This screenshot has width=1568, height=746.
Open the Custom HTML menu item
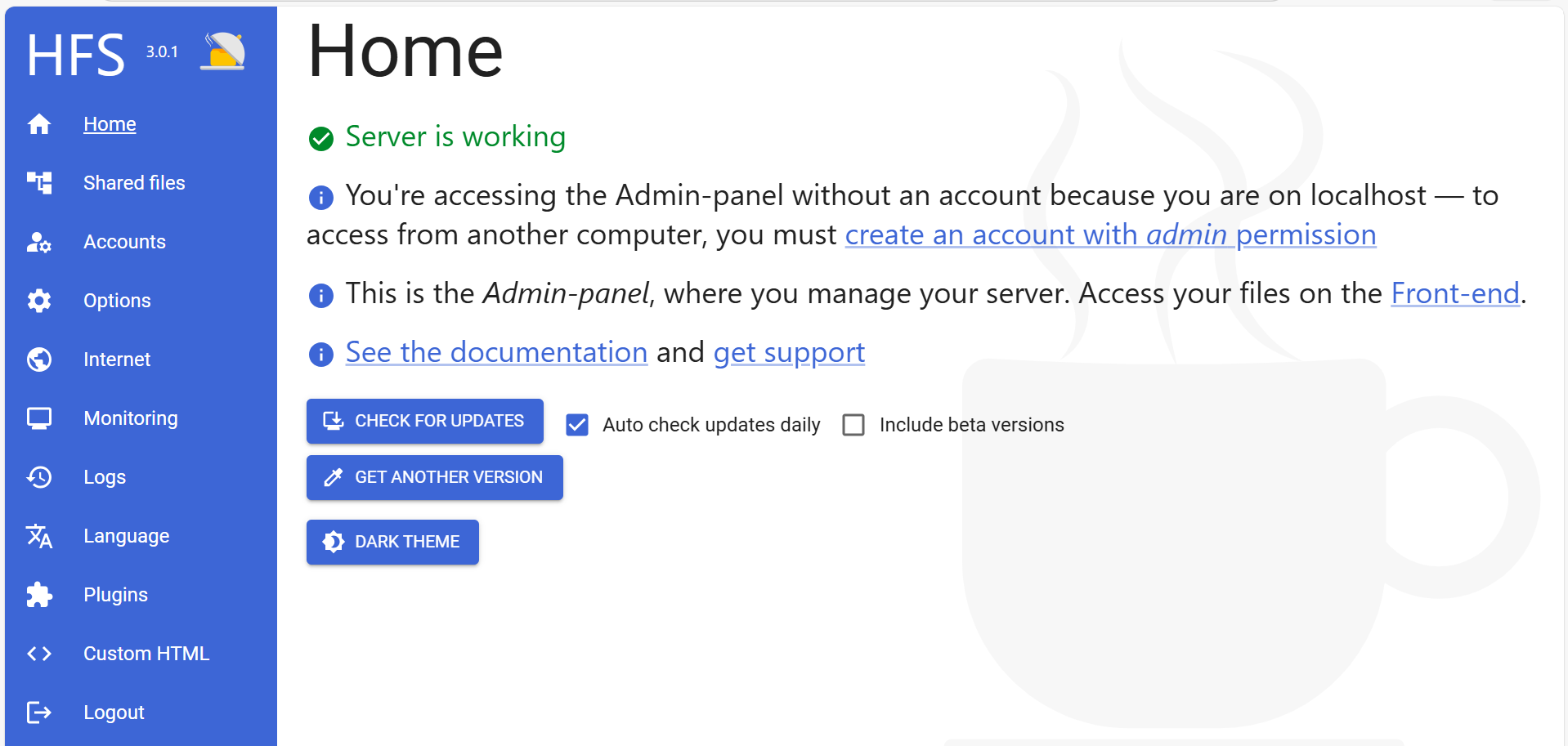tap(146, 654)
